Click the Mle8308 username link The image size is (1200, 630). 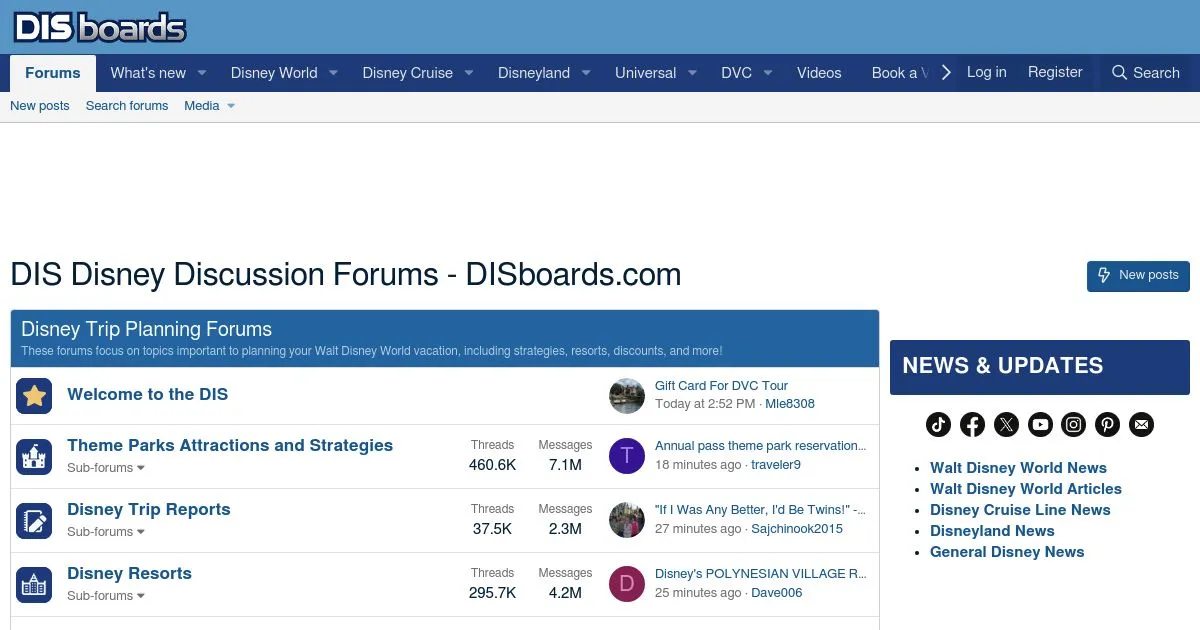(790, 404)
